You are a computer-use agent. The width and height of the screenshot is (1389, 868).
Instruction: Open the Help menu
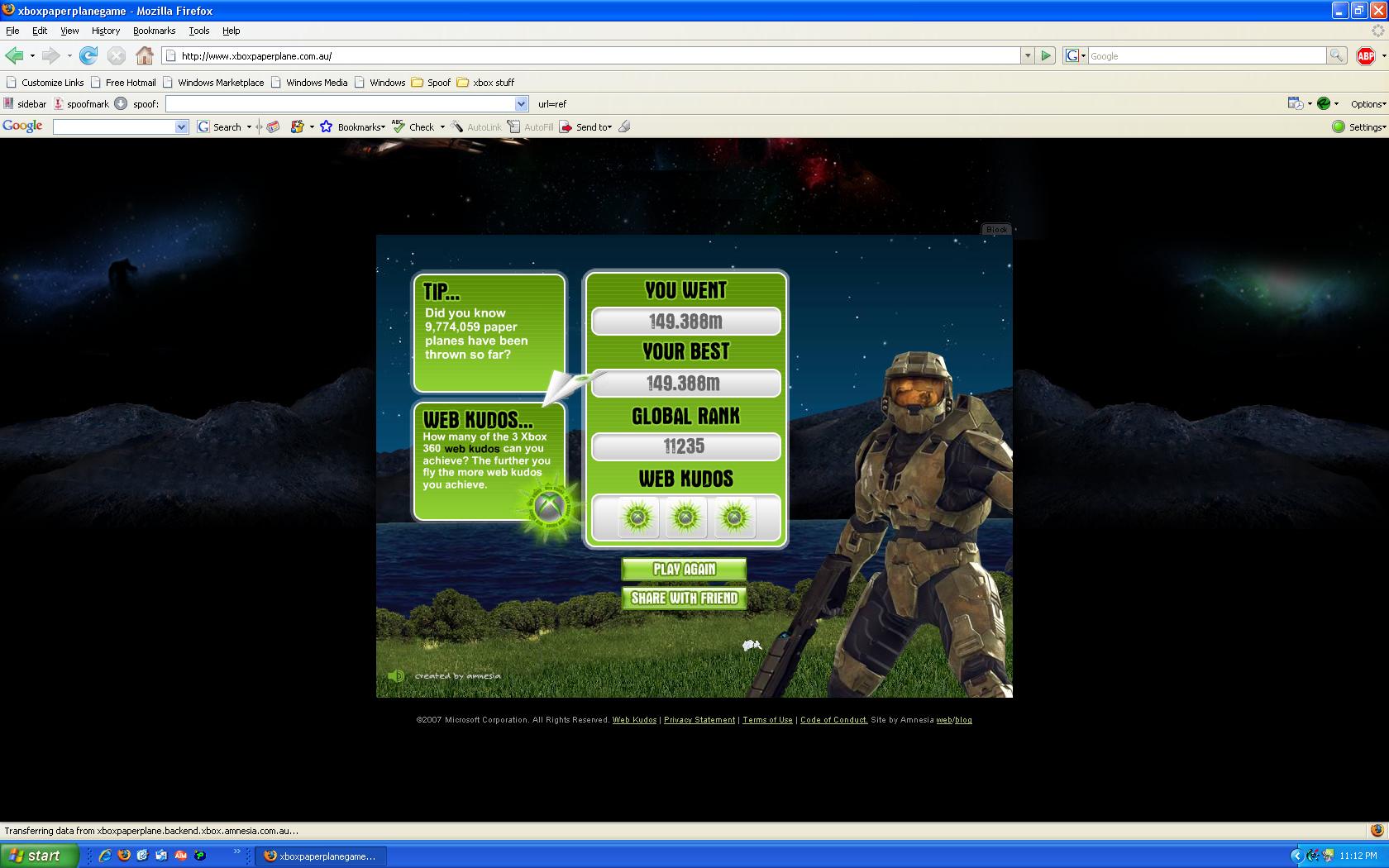(231, 31)
